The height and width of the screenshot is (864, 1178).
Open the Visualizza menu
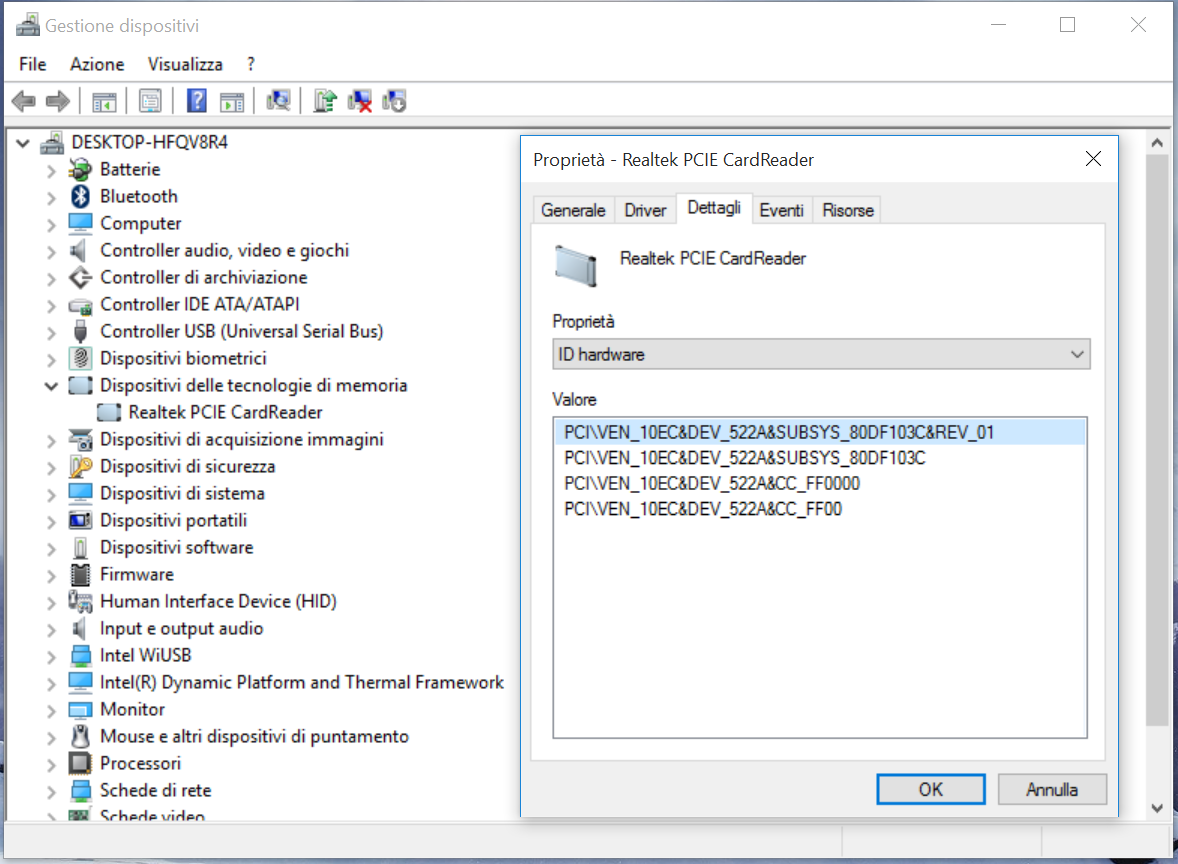[x=185, y=65]
